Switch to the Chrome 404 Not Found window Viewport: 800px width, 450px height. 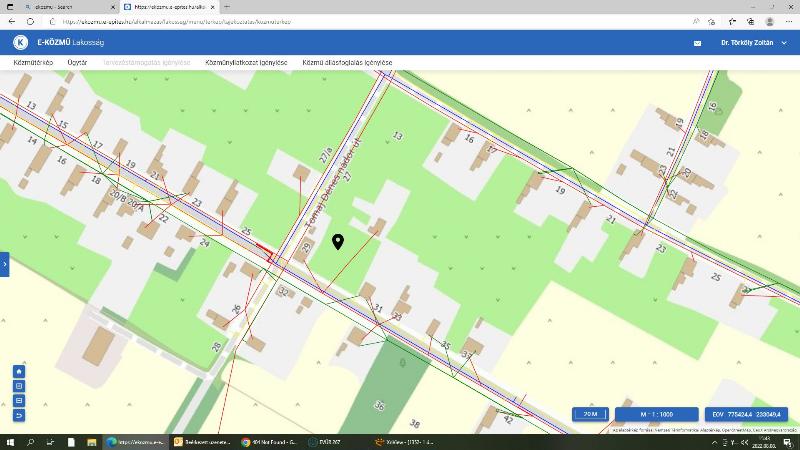point(269,442)
